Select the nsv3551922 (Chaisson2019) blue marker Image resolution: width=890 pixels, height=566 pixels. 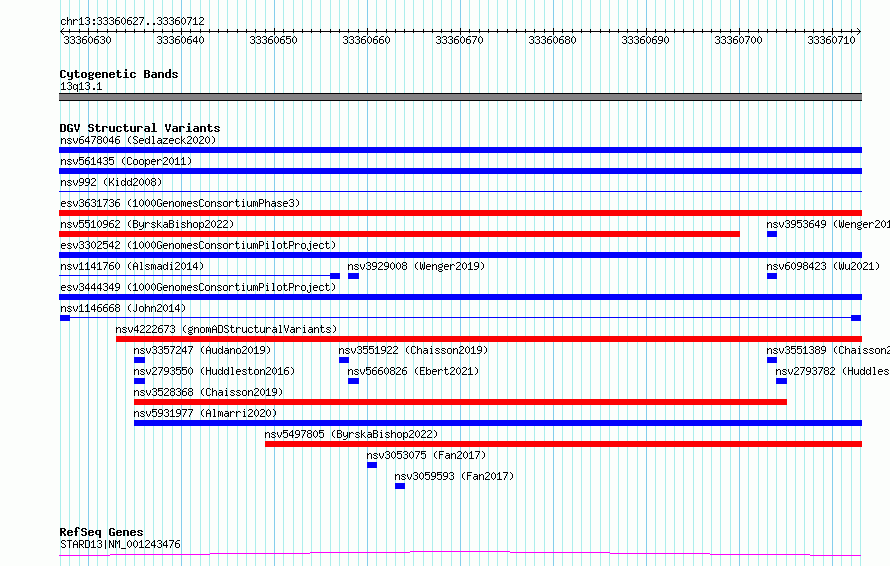click(x=344, y=360)
